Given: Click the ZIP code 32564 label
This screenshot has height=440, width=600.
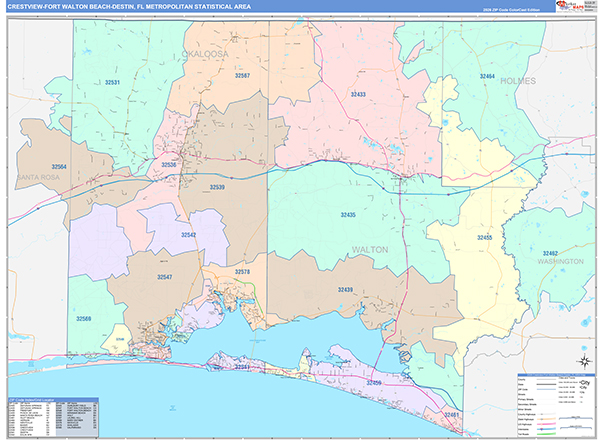Looking at the screenshot, I should pyautogui.click(x=59, y=167).
